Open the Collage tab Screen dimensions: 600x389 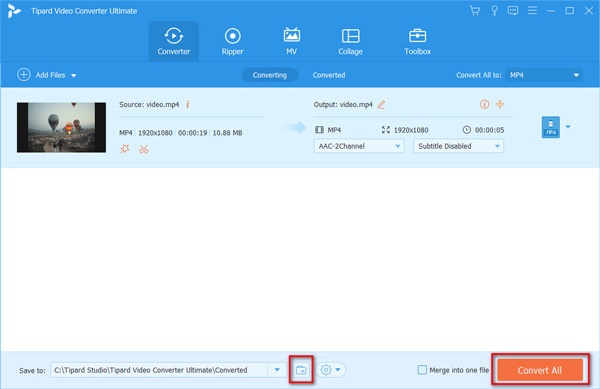[x=350, y=41]
